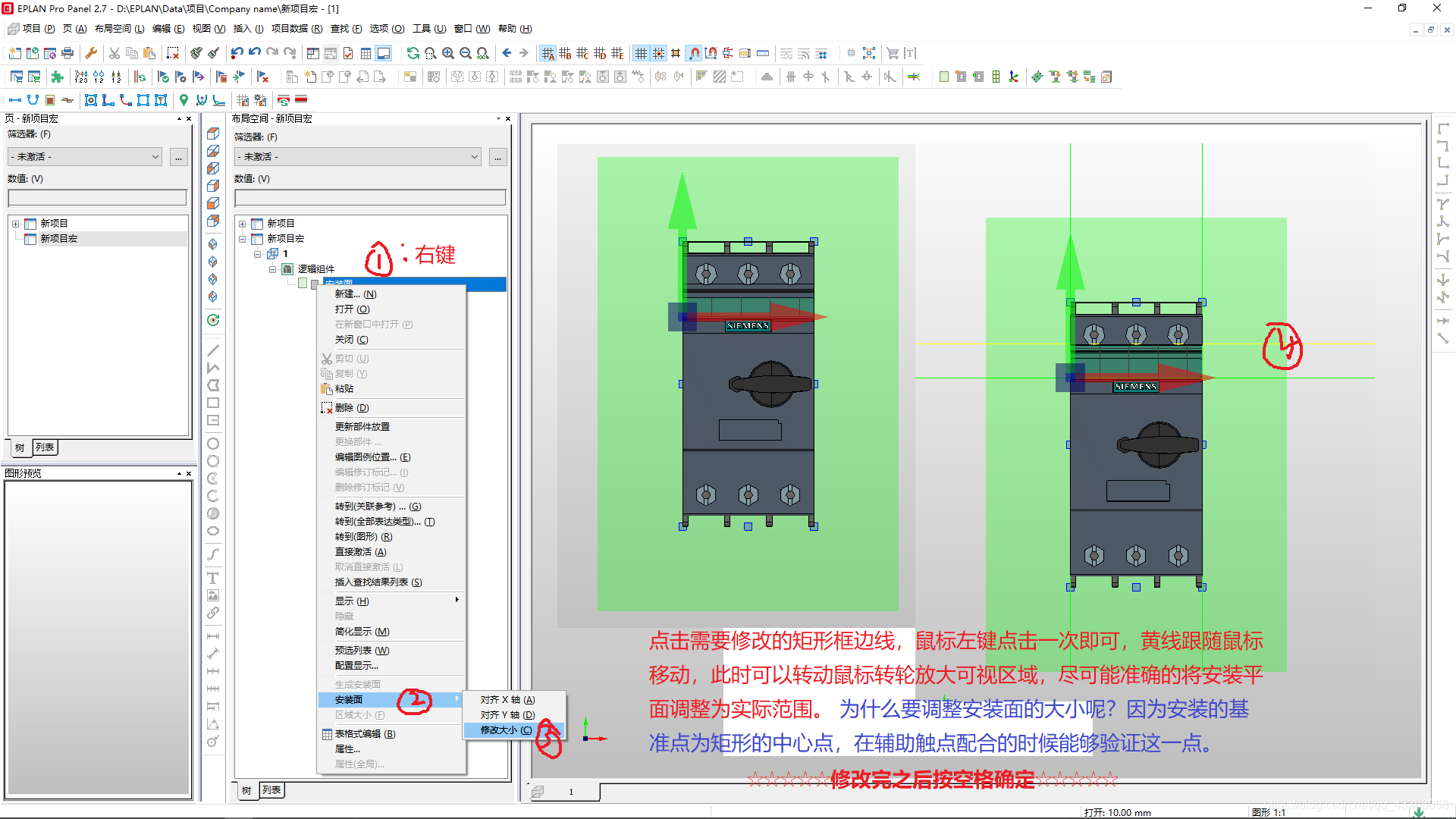Toggle the Snap to grid button
1456x819 pixels.
tap(658, 53)
